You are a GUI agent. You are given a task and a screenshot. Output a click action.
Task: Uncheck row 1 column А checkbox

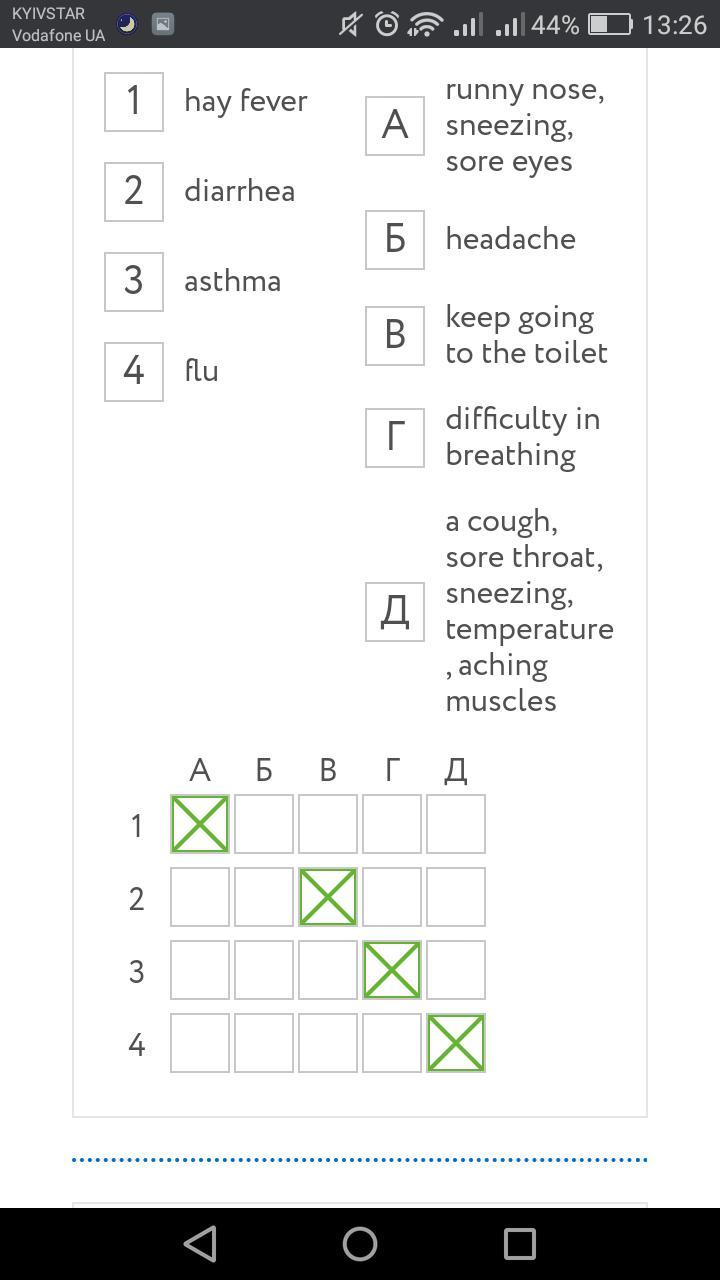point(200,824)
